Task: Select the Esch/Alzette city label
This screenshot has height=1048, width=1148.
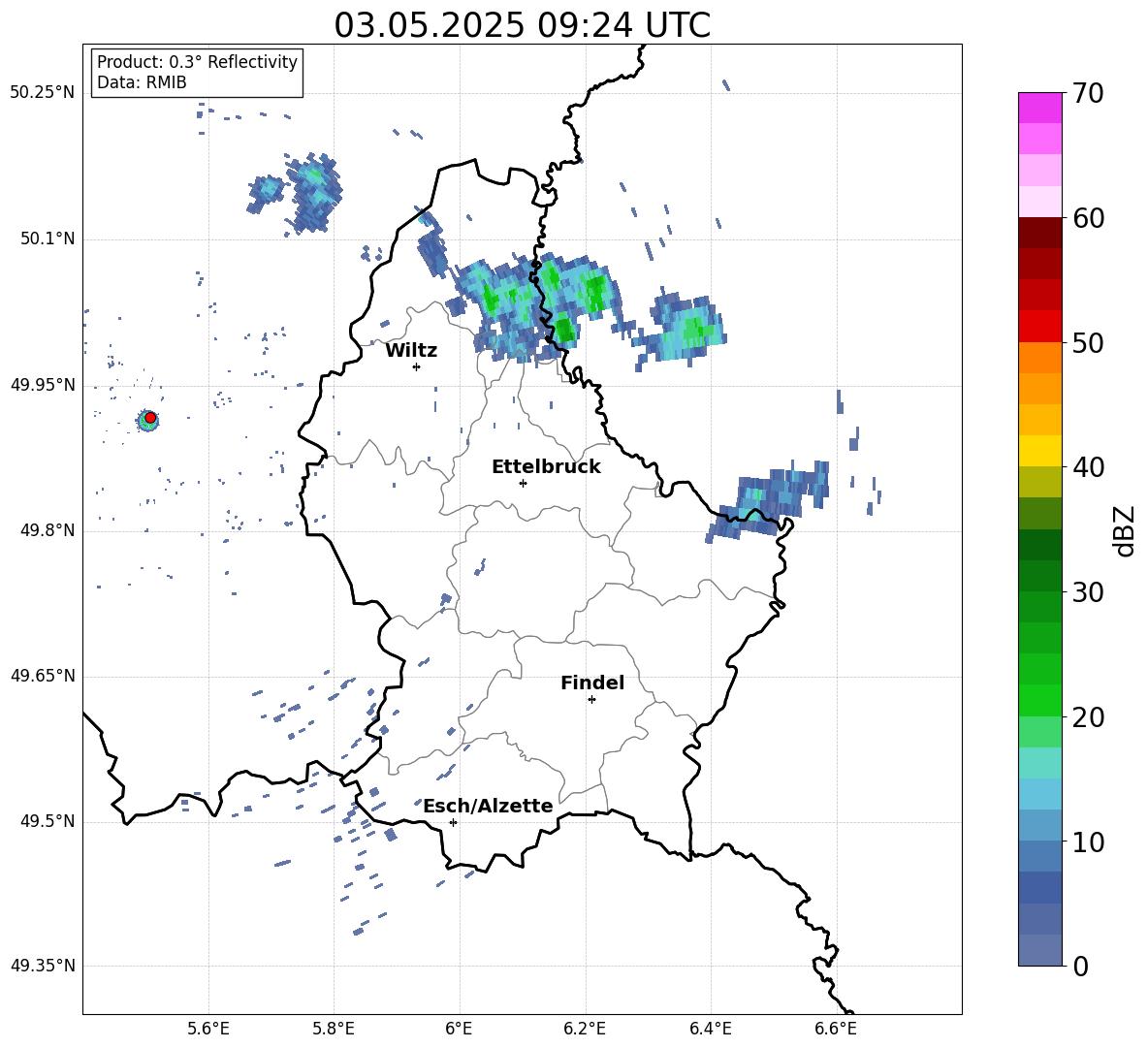Action: coord(489,806)
